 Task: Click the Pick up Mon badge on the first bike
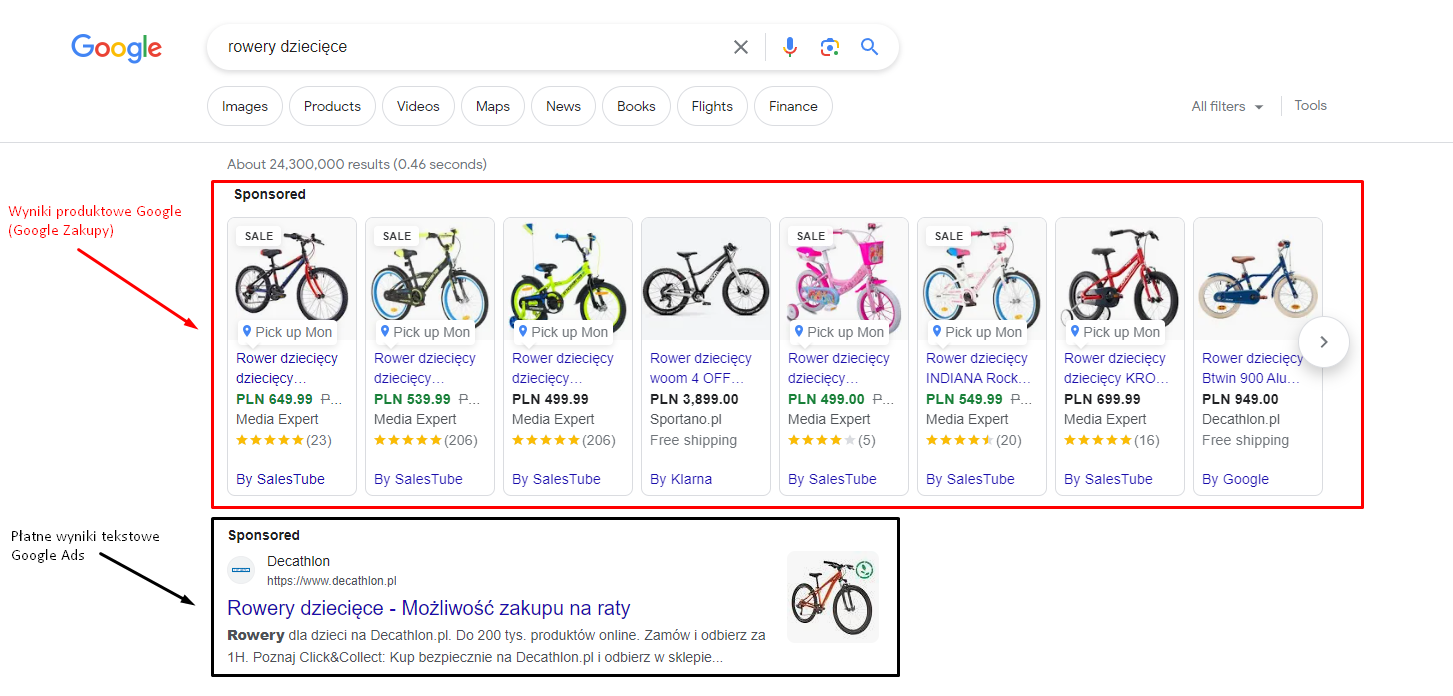[286, 332]
